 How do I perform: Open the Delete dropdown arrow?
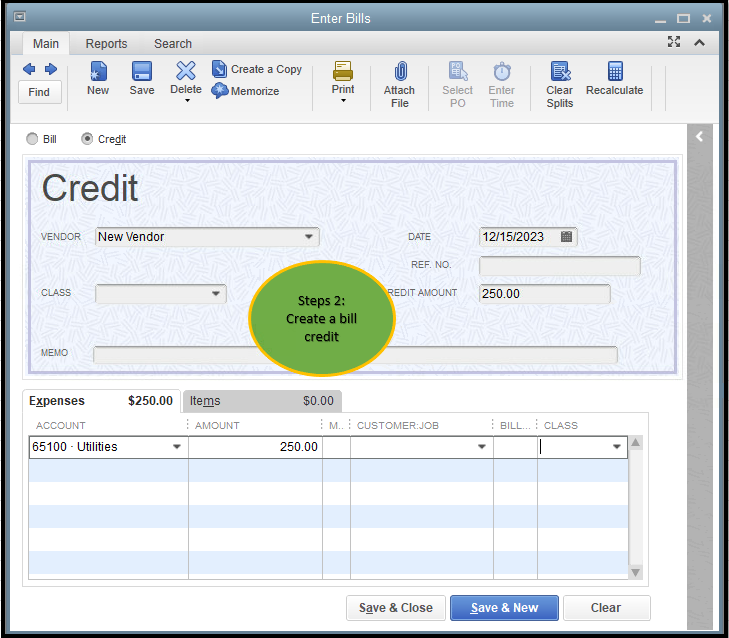(187, 100)
